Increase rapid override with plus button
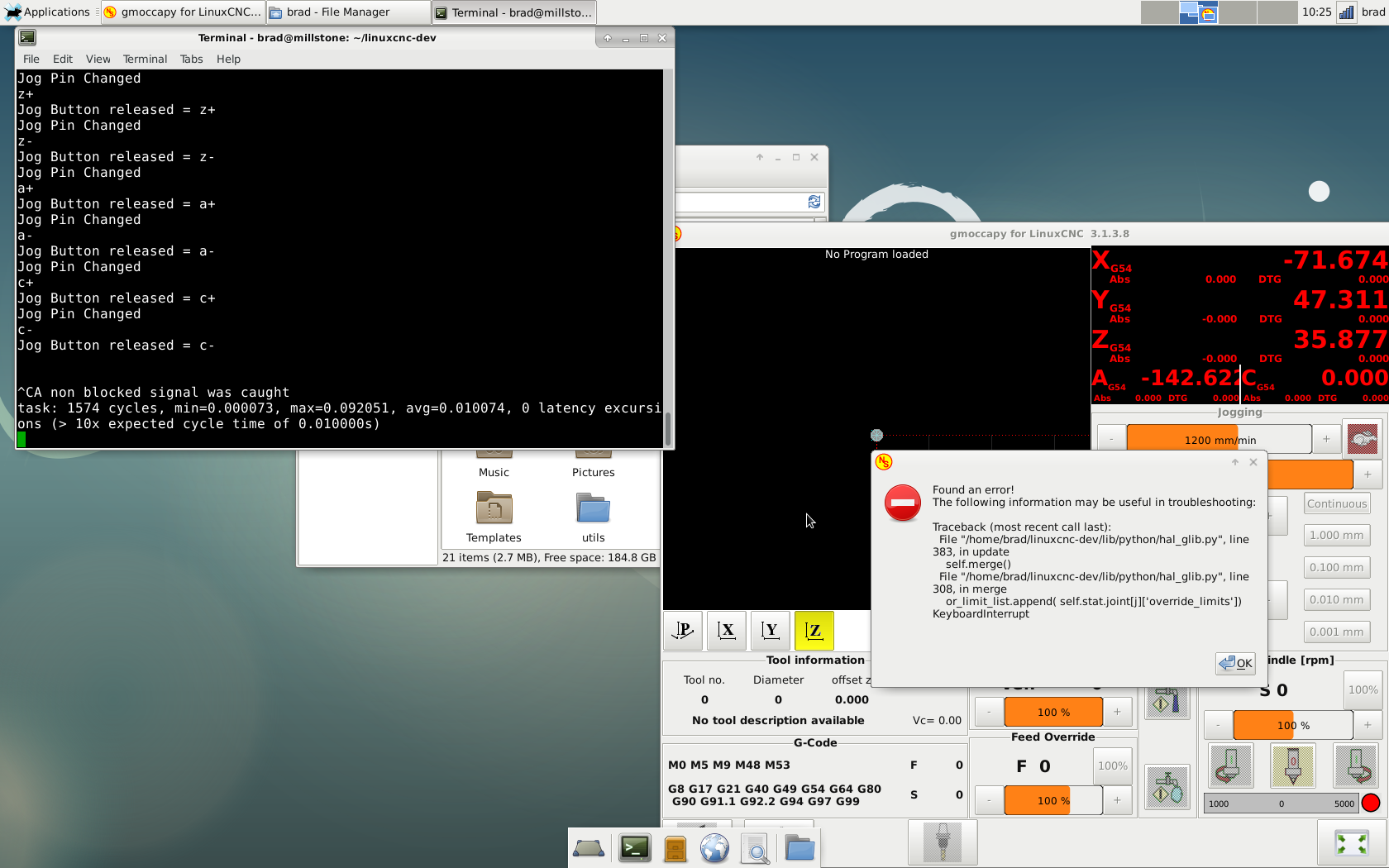The height and width of the screenshot is (868, 1389). 1117,712
